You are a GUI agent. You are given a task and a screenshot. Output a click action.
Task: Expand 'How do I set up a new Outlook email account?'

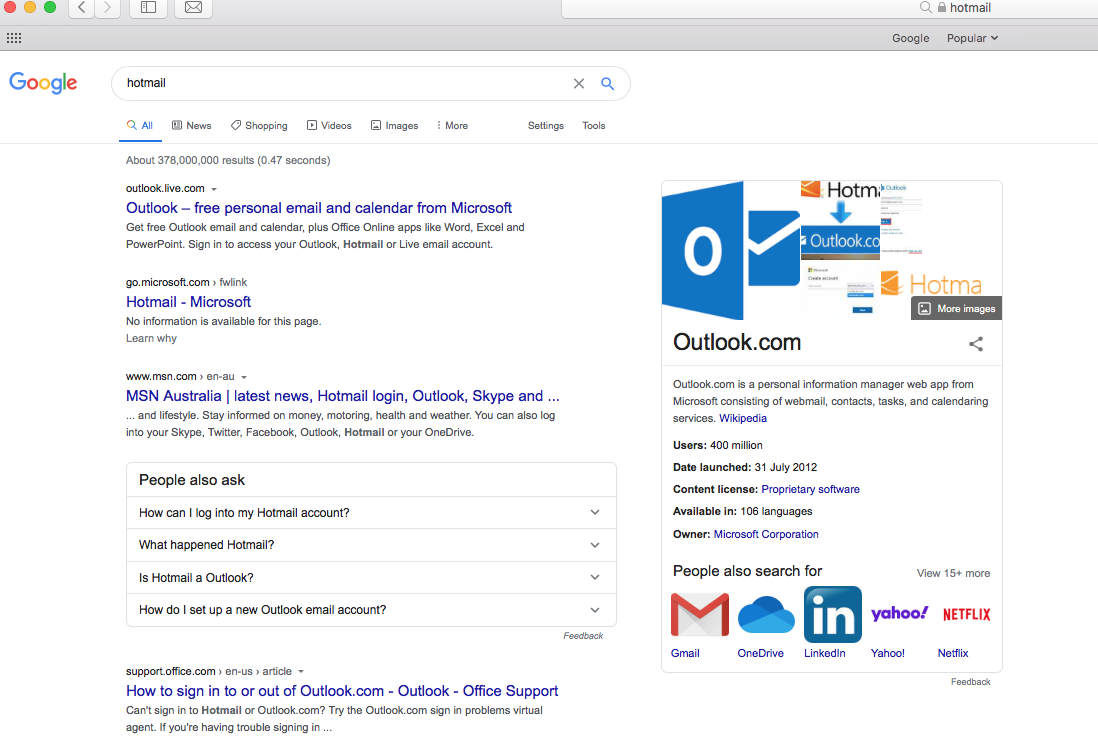click(x=371, y=609)
